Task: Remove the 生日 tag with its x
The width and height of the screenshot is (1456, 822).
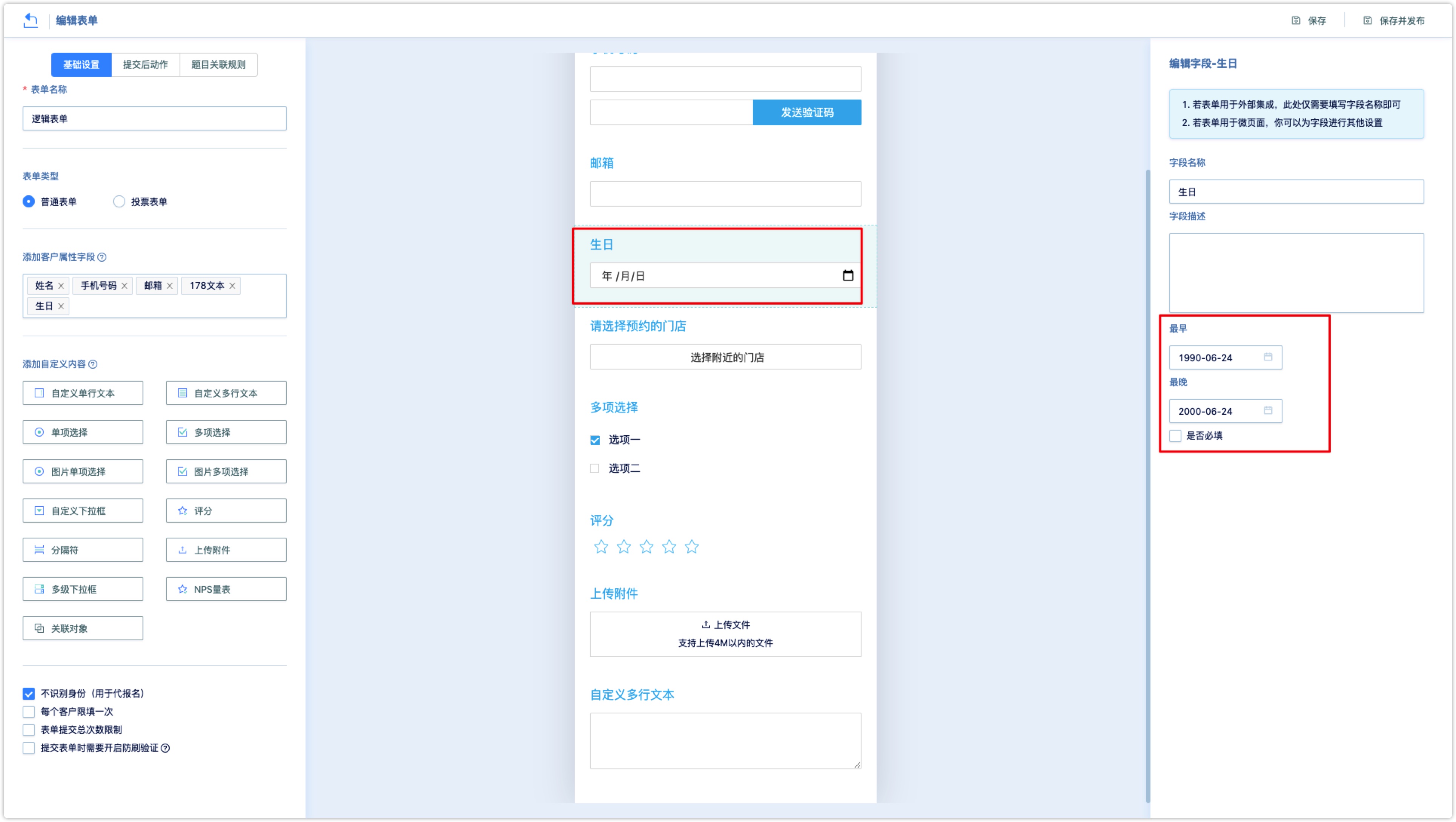Action: (61, 306)
